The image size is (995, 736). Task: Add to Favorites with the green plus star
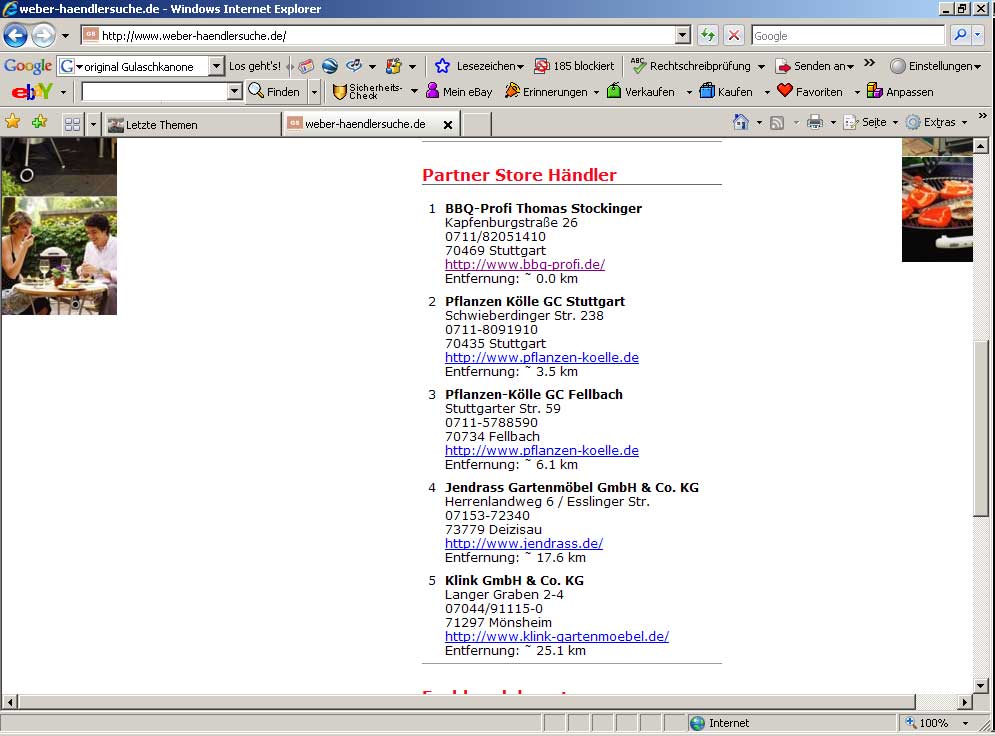point(39,122)
